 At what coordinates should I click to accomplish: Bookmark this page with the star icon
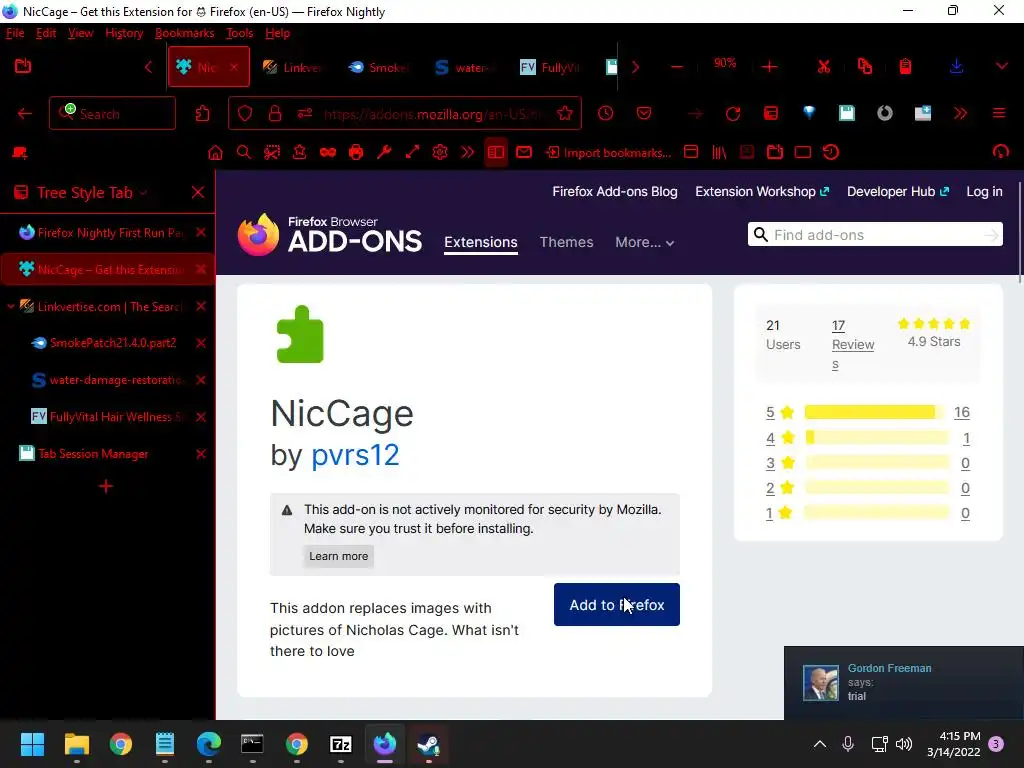(x=565, y=114)
